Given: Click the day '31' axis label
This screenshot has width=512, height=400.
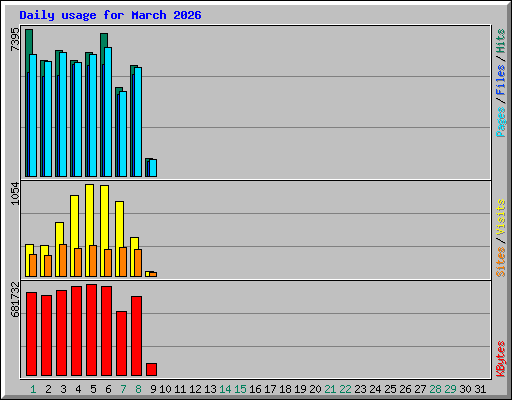Looking at the screenshot, I should click(480, 389).
